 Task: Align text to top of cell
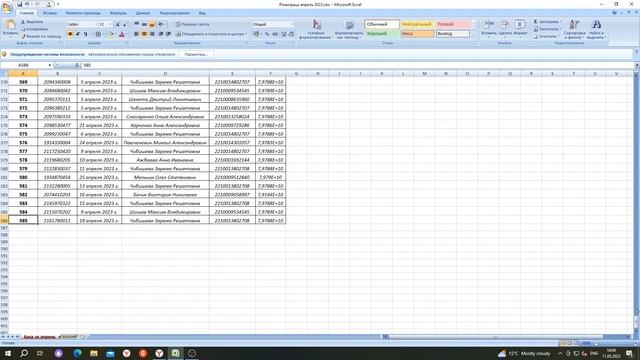click(136, 24)
